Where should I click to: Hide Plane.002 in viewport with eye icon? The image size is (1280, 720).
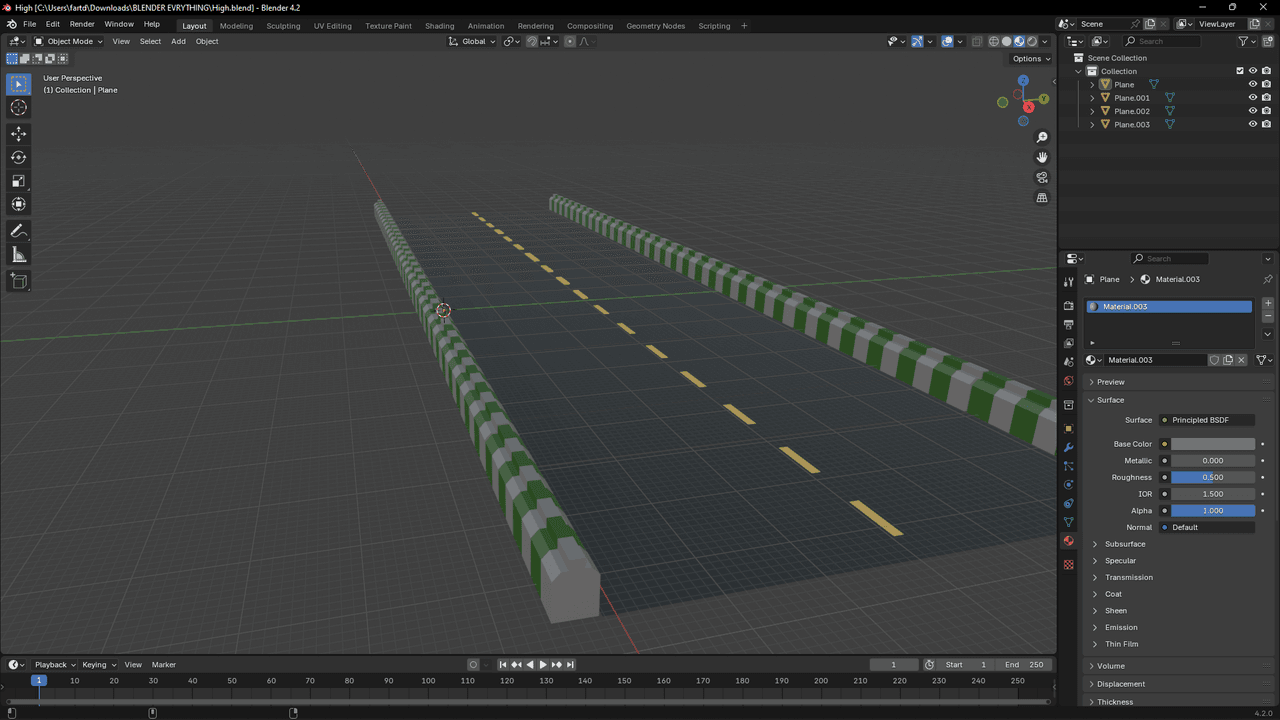click(x=1252, y=111)
